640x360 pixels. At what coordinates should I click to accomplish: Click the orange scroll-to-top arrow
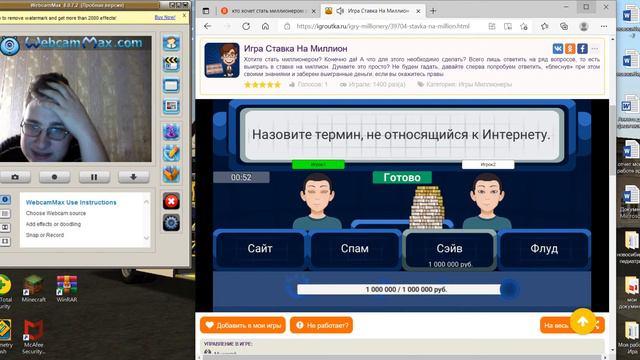[582, 322]
